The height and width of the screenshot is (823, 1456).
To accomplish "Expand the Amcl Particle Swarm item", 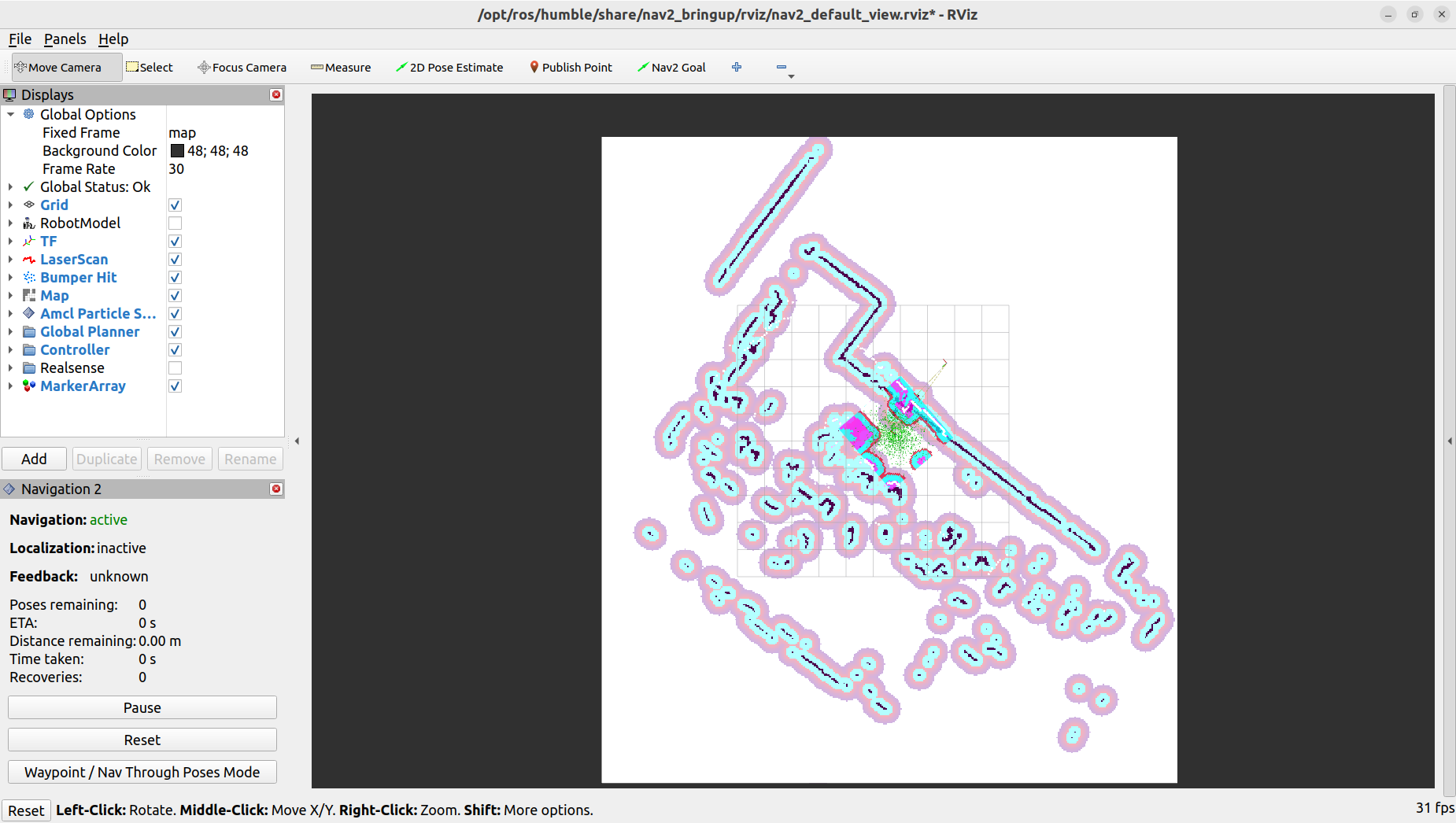I will click(x=11, y=313).
